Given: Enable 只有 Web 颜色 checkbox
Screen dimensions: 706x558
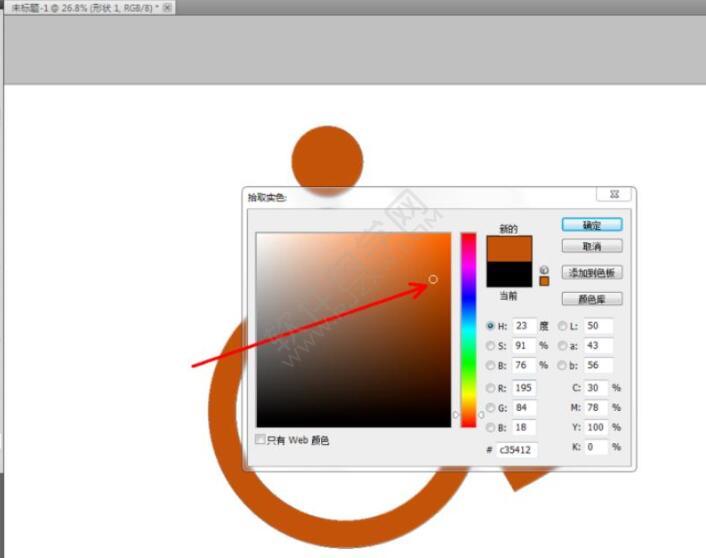Looking at the screenshot, I should coord(260,439).
